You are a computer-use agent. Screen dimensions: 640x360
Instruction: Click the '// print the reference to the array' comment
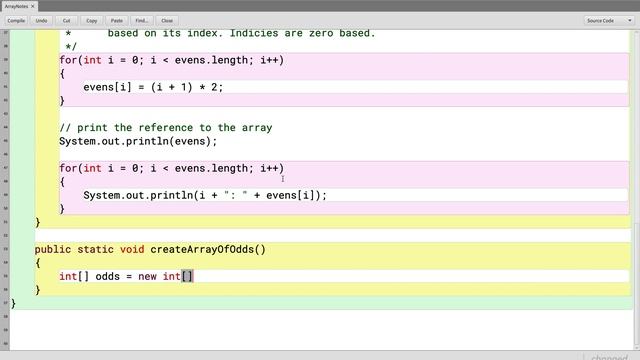(165, 128)
